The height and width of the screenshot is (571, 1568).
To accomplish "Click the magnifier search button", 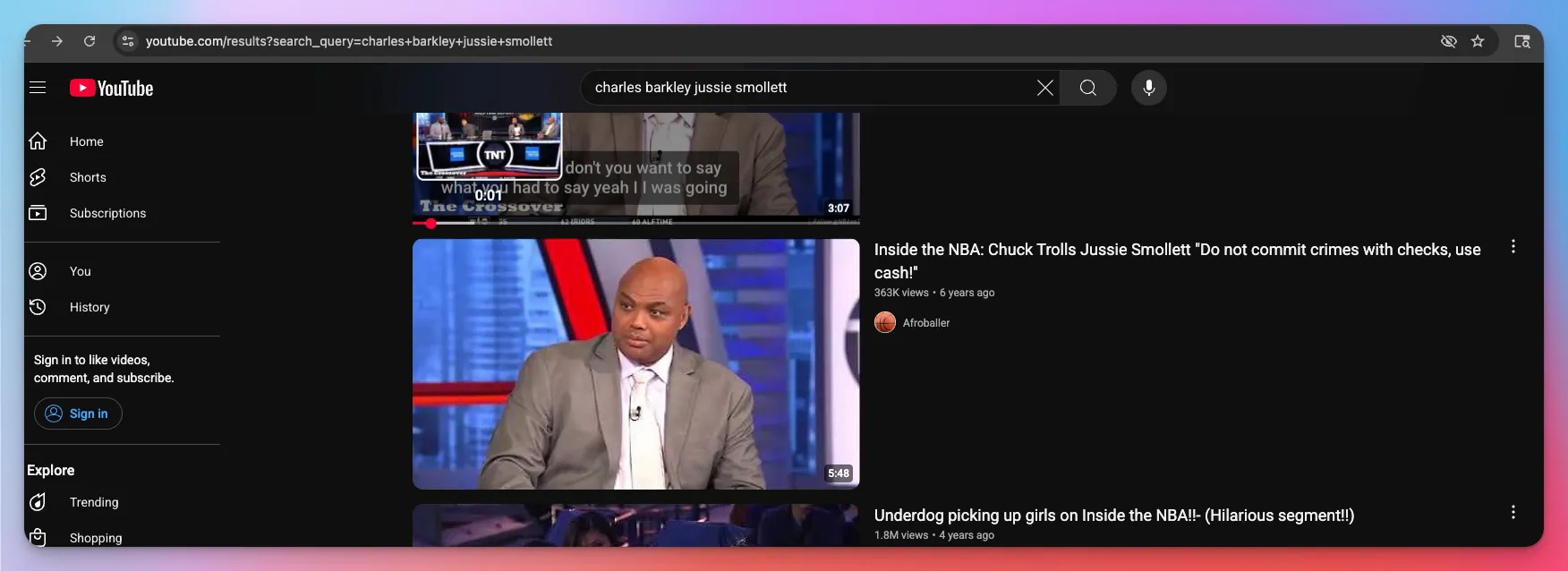I will [x=1088, y=88].
